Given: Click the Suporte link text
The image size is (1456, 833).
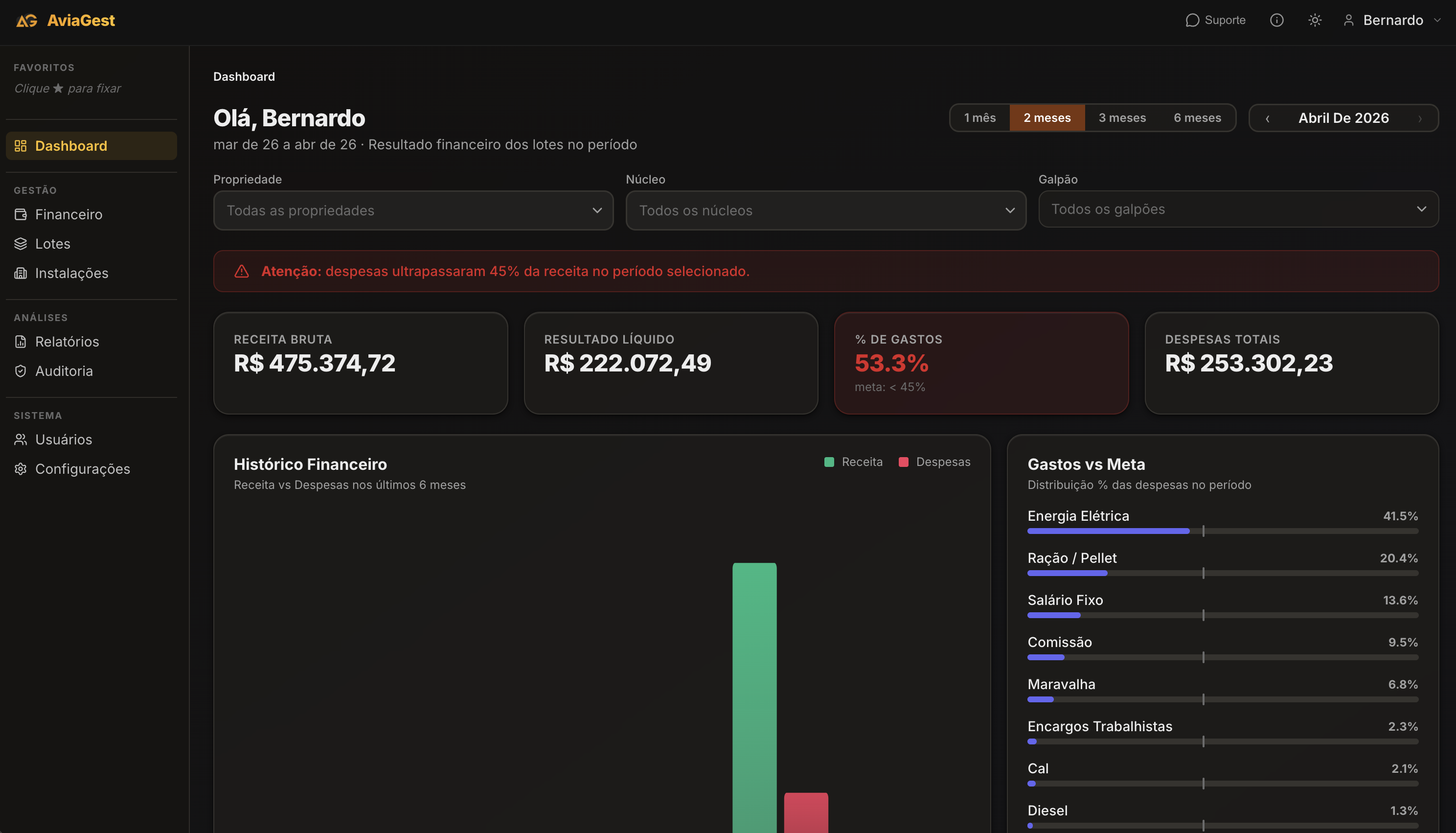Looking at the screenshot, I should point(1225,21).
